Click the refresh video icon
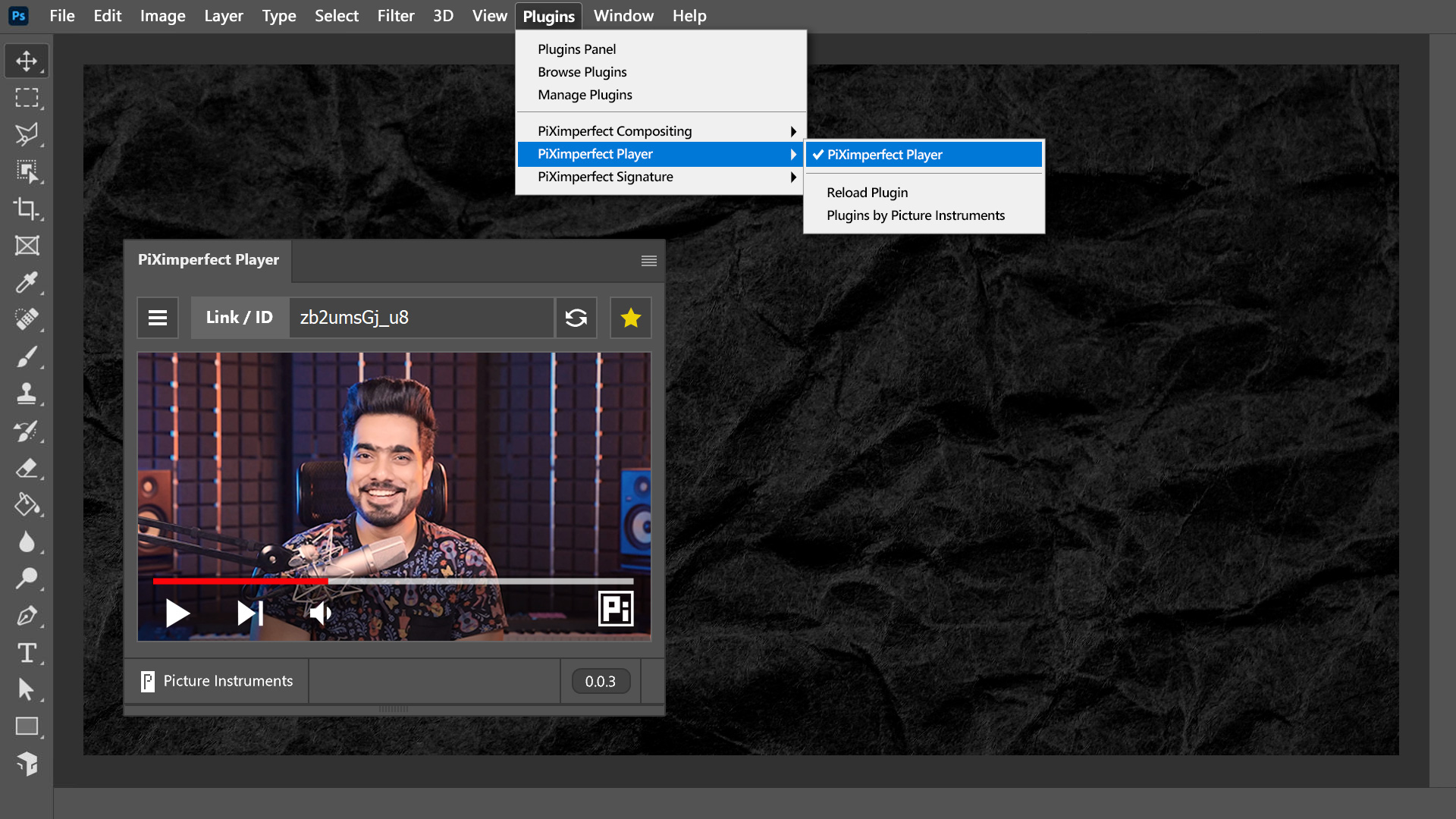 (576, 318)
